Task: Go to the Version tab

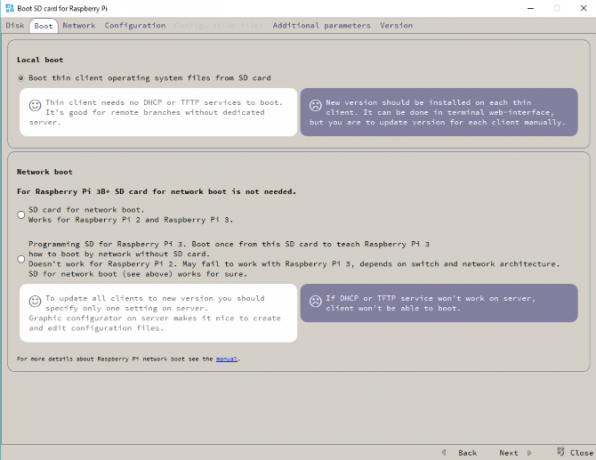Action: (x=396, y=25)
